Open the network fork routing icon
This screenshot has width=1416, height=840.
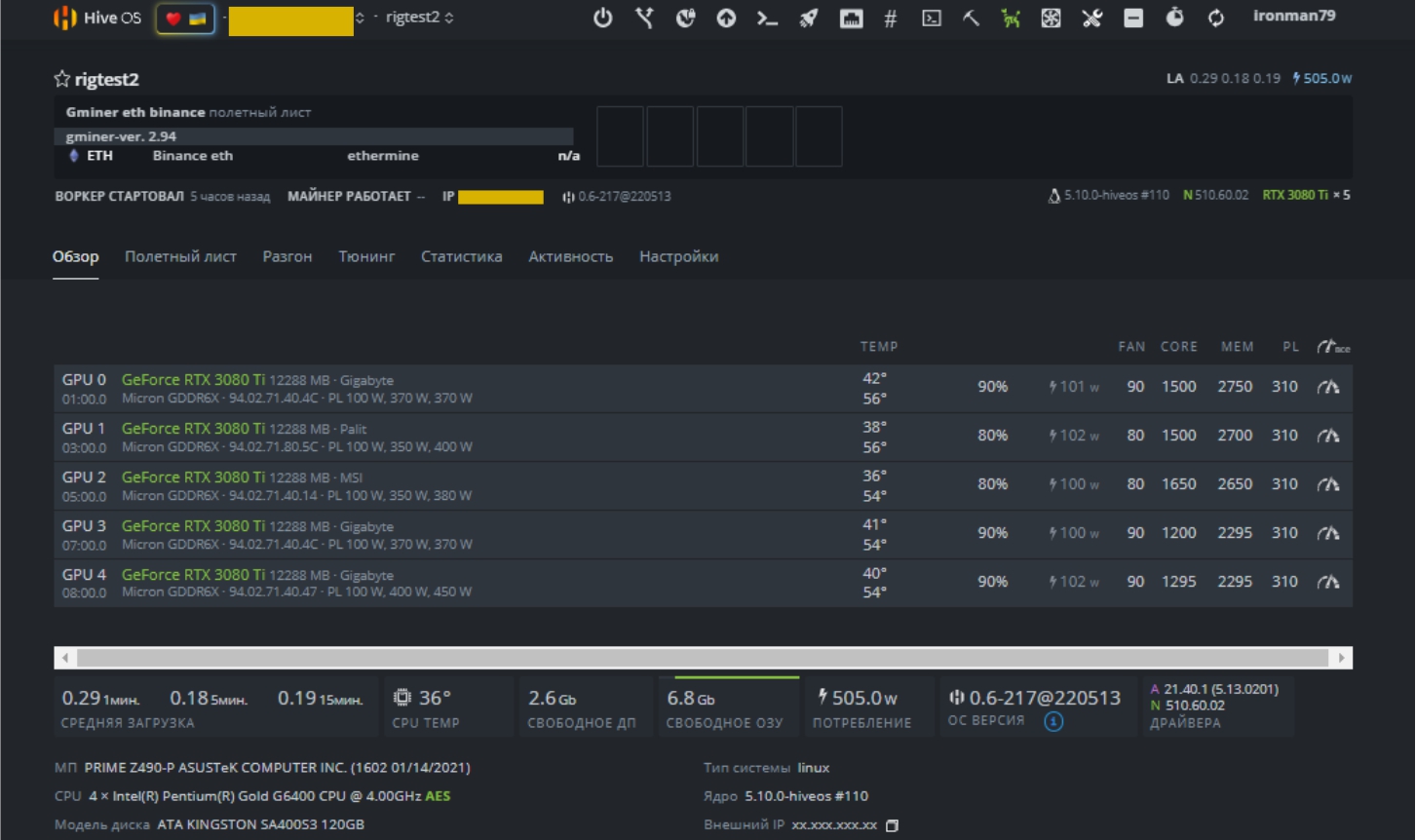pyautogui.click(x=644, y=18)
